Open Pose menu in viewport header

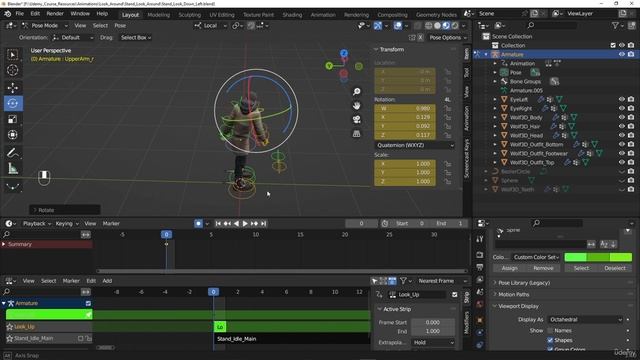pyautogui.click(x=120, y=25)
